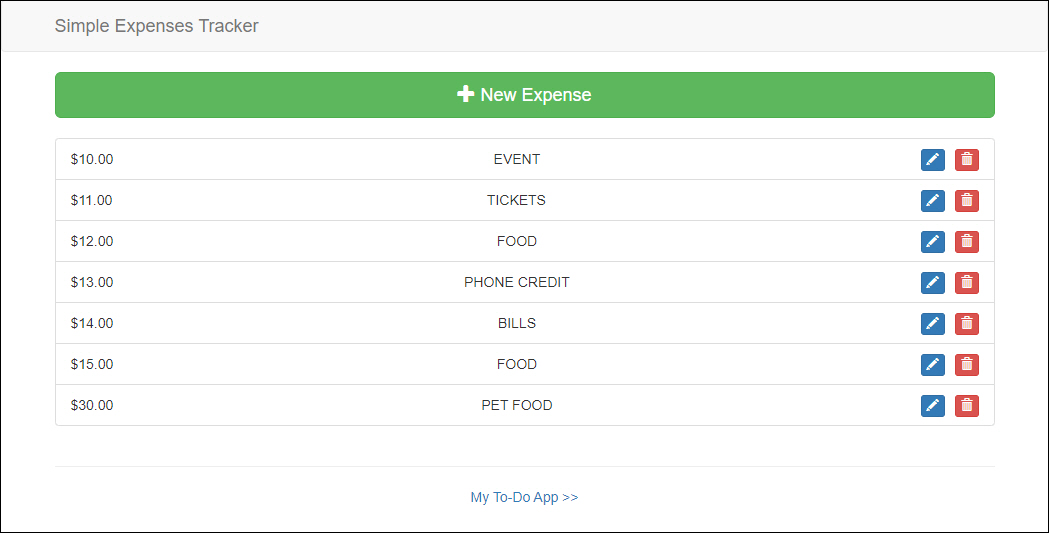1049x533 pixels.
Task: Click the New Expense button
Action: (x=524, y=95)
